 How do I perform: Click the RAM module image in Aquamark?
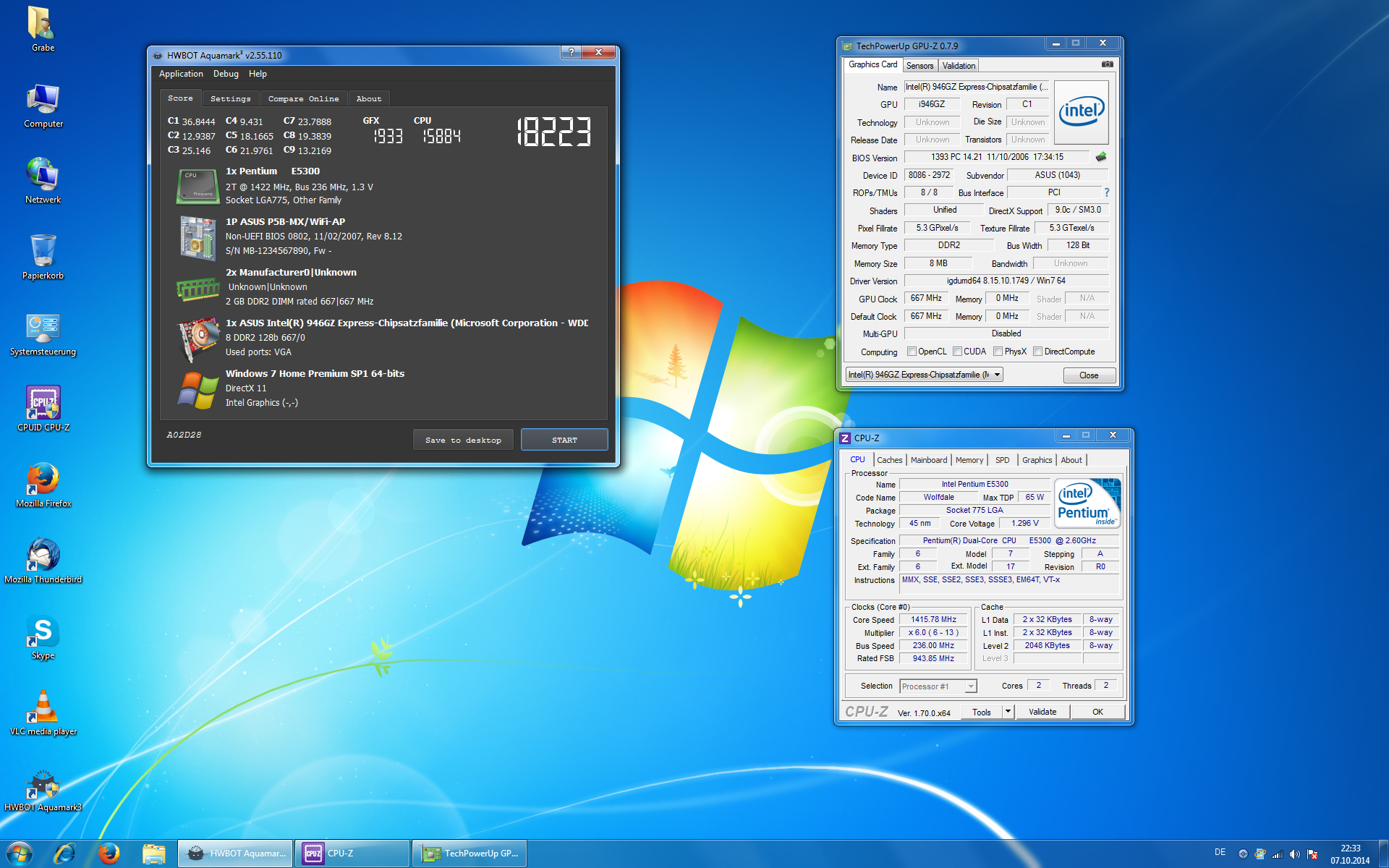point(197,289)
